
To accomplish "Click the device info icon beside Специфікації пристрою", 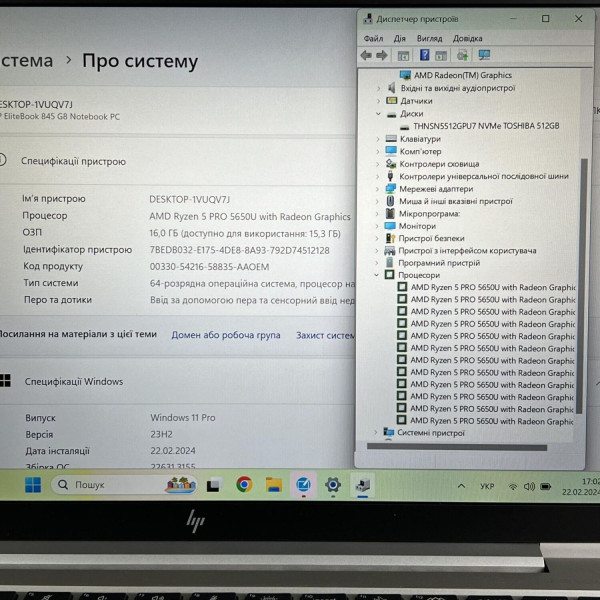I will click(2, 160).
